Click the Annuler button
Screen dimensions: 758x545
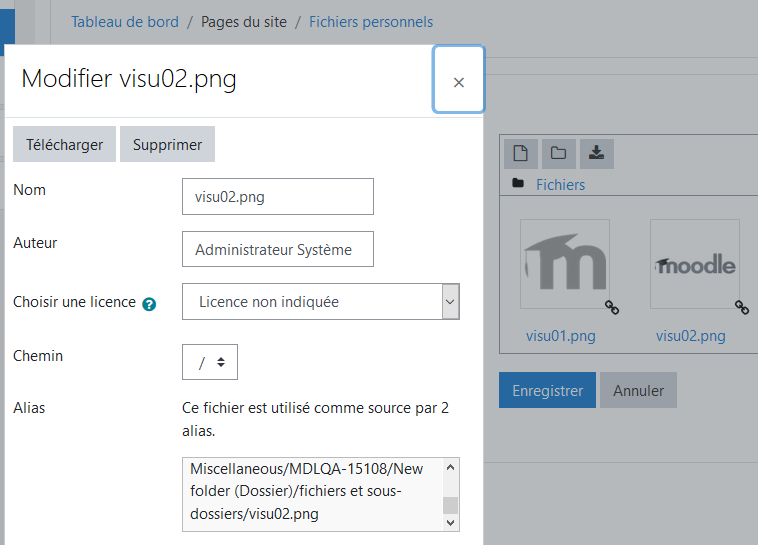[x=638, y=390]
